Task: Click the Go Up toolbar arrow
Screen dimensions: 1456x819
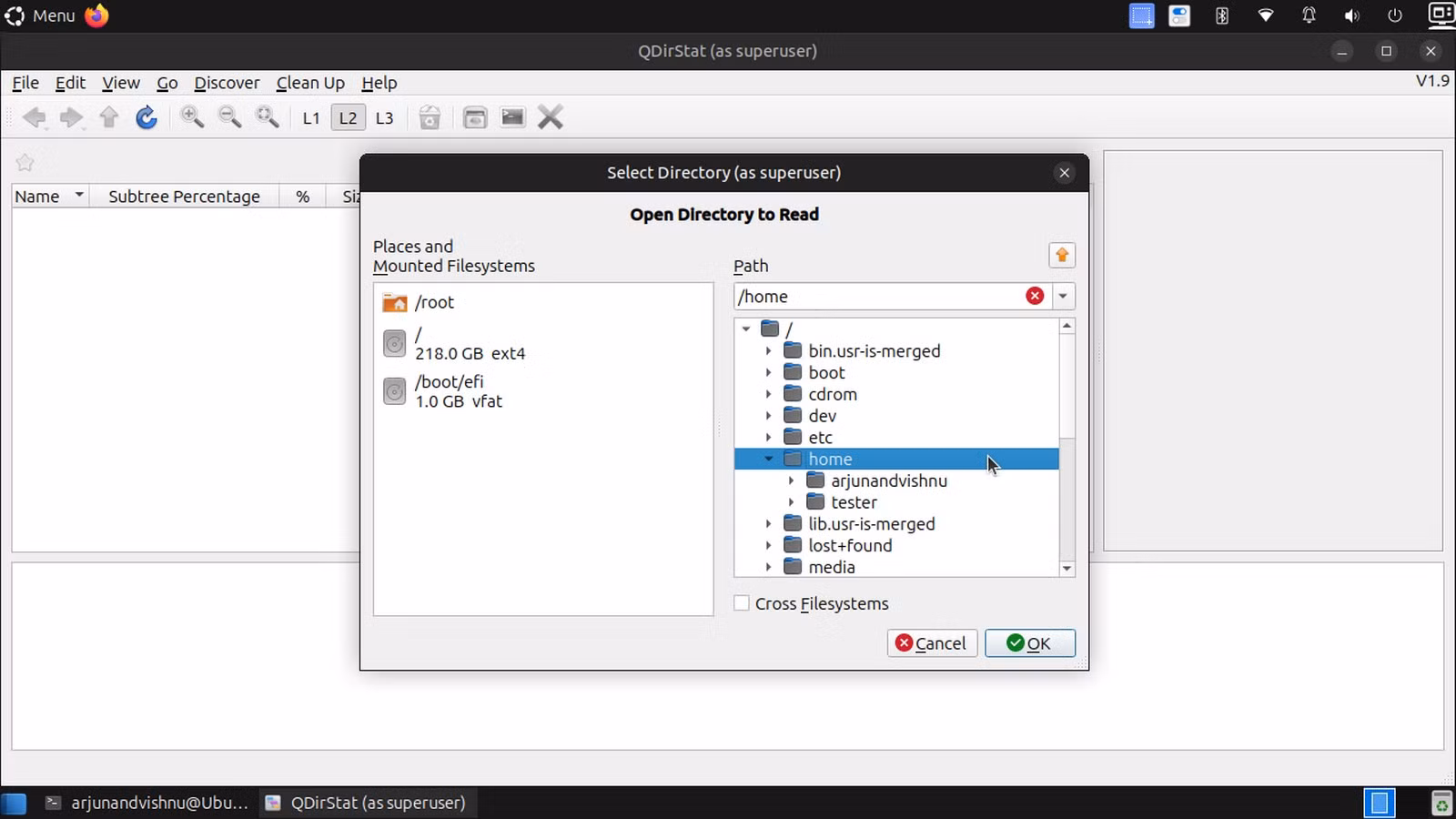Action: tap(109, 117)
